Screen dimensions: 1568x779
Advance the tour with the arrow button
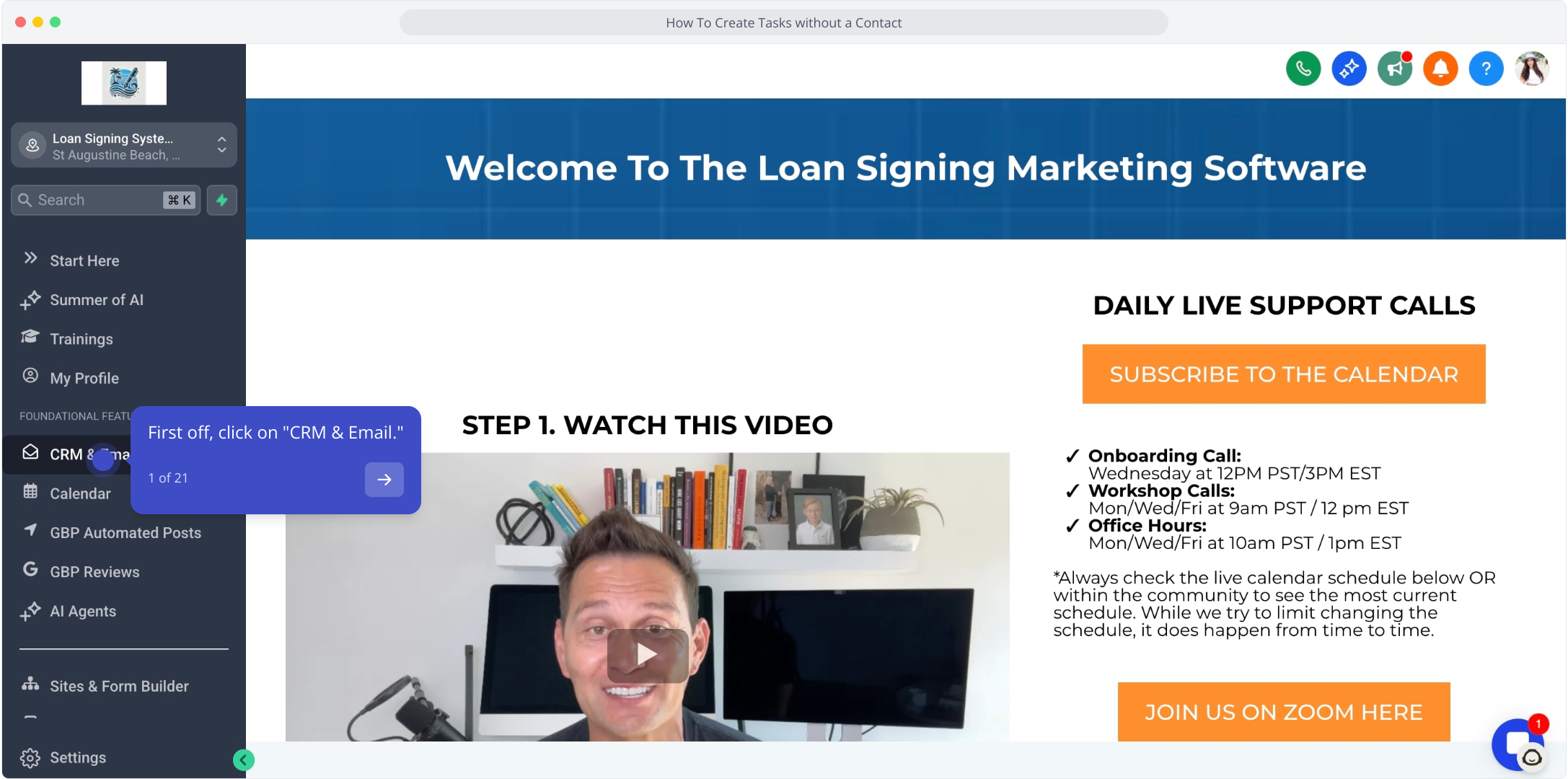pyautogui.click(x=384, y=479)
